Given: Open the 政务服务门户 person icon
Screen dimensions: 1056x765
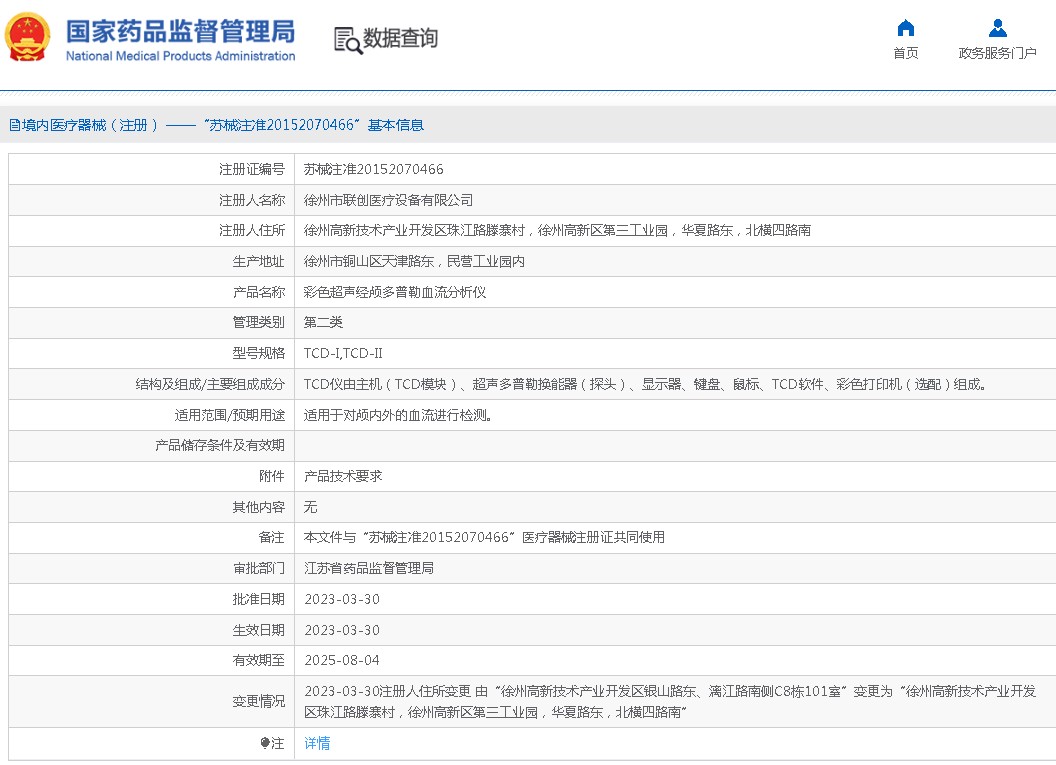Looking at the screenshot, I should (997, 28).
